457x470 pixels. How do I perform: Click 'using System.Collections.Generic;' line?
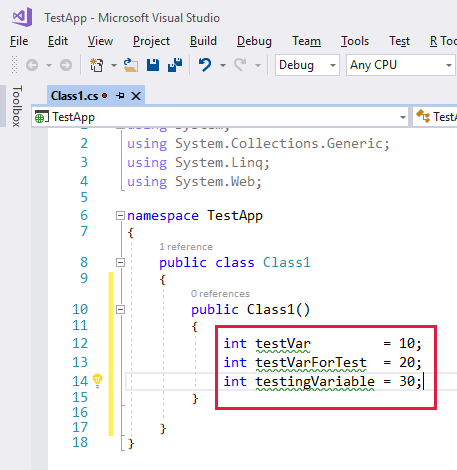click(x=258, y=144)
